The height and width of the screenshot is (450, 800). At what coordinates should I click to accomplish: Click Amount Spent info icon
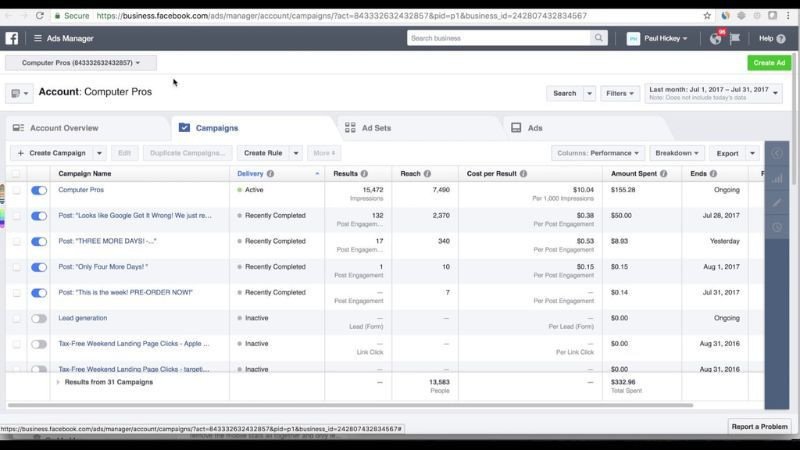(x=664, y=173)
